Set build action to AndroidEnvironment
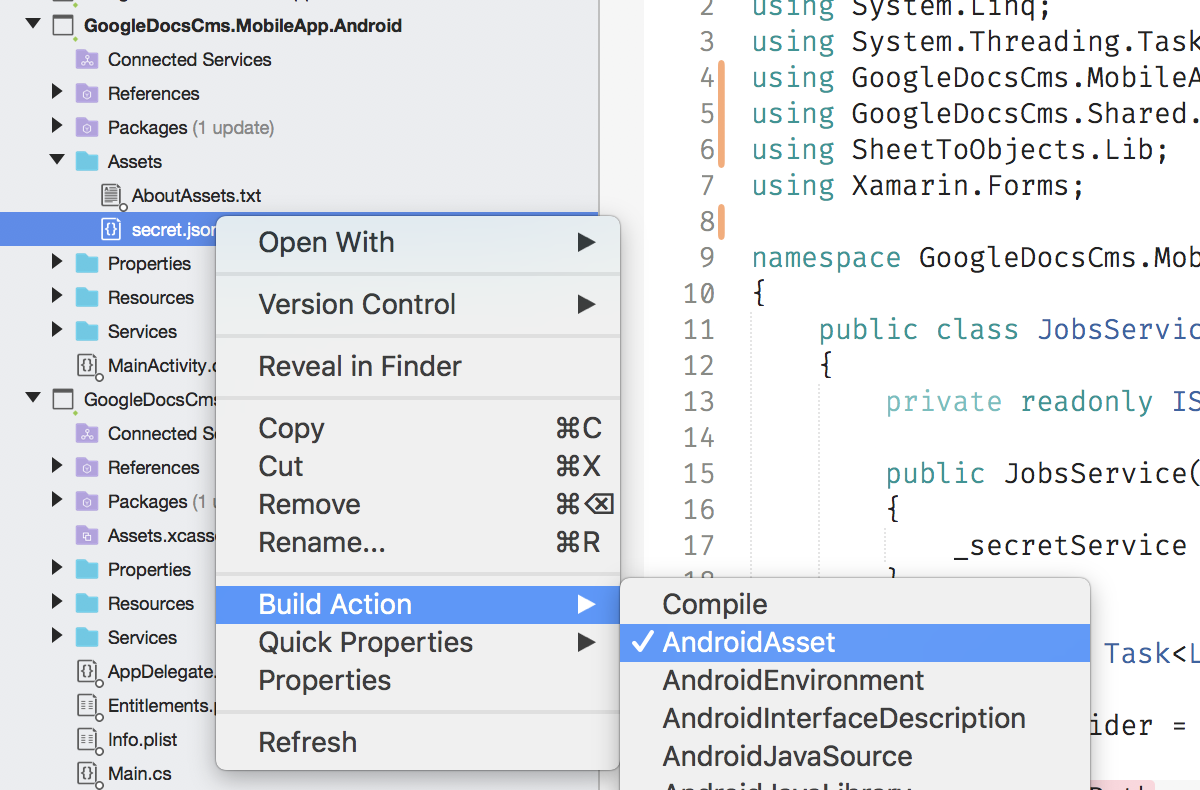The height and width of the screenshot is (790, 1200). pos(855,681)
